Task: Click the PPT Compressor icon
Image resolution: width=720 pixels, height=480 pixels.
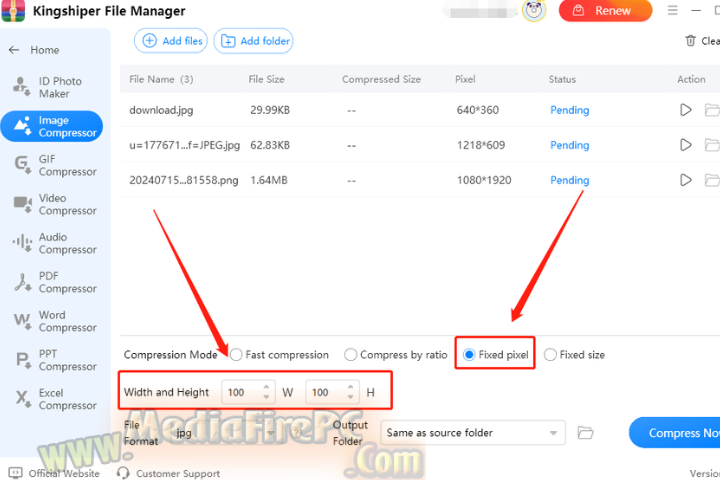Action: [23, 360]
